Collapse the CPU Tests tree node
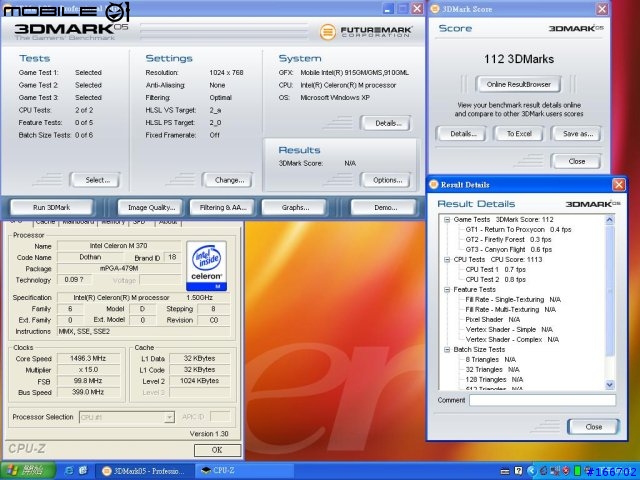 [x=447, y=260]
